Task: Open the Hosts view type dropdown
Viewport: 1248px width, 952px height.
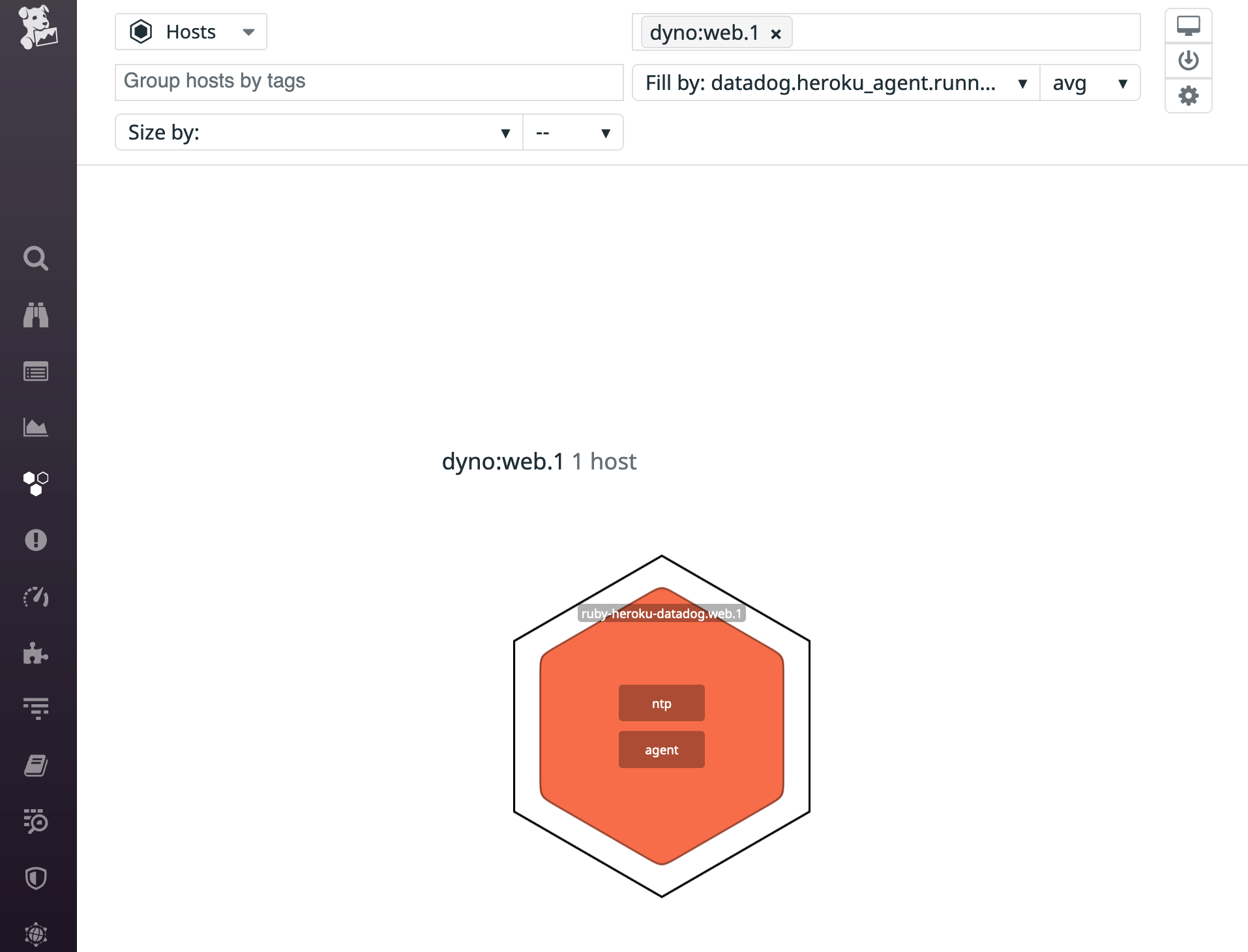Action: pos(191,31)
